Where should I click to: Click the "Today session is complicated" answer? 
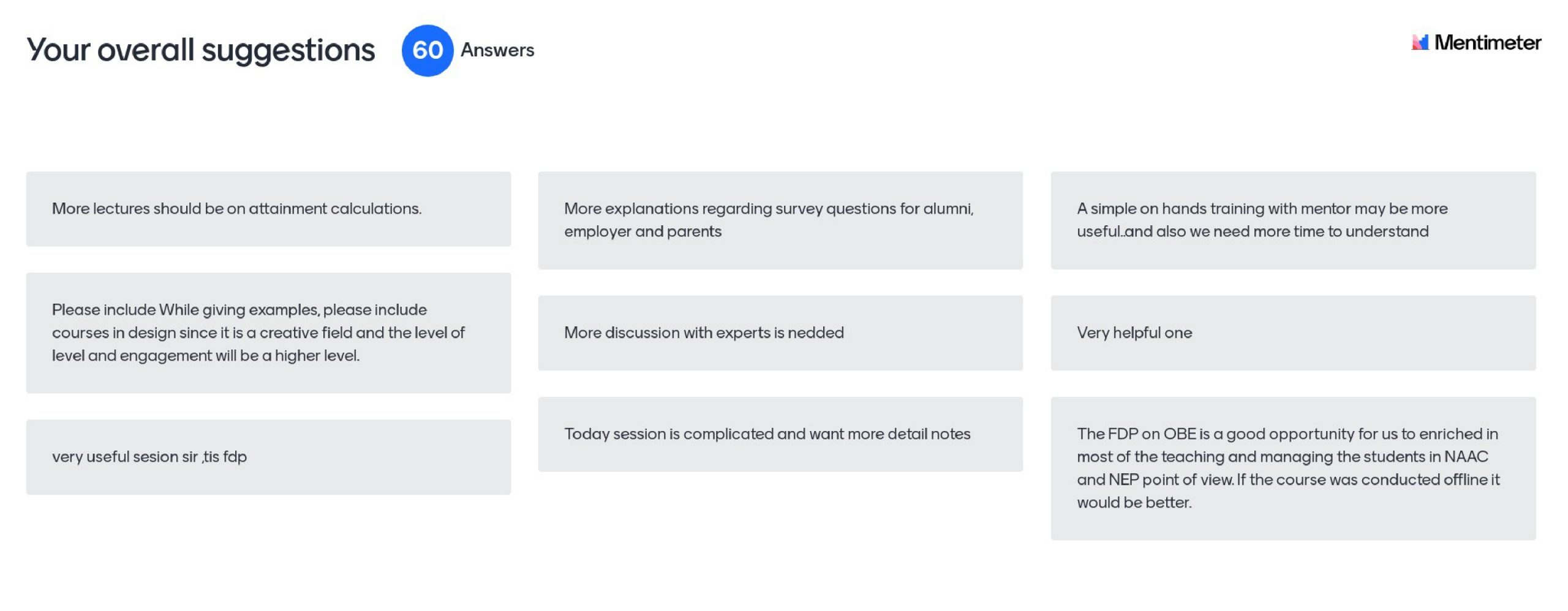pos(780,434)
